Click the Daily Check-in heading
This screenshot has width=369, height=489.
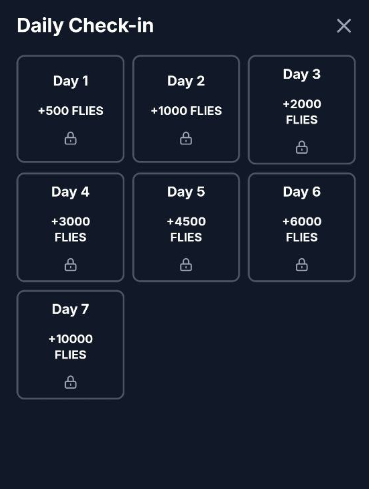[85, 26]
